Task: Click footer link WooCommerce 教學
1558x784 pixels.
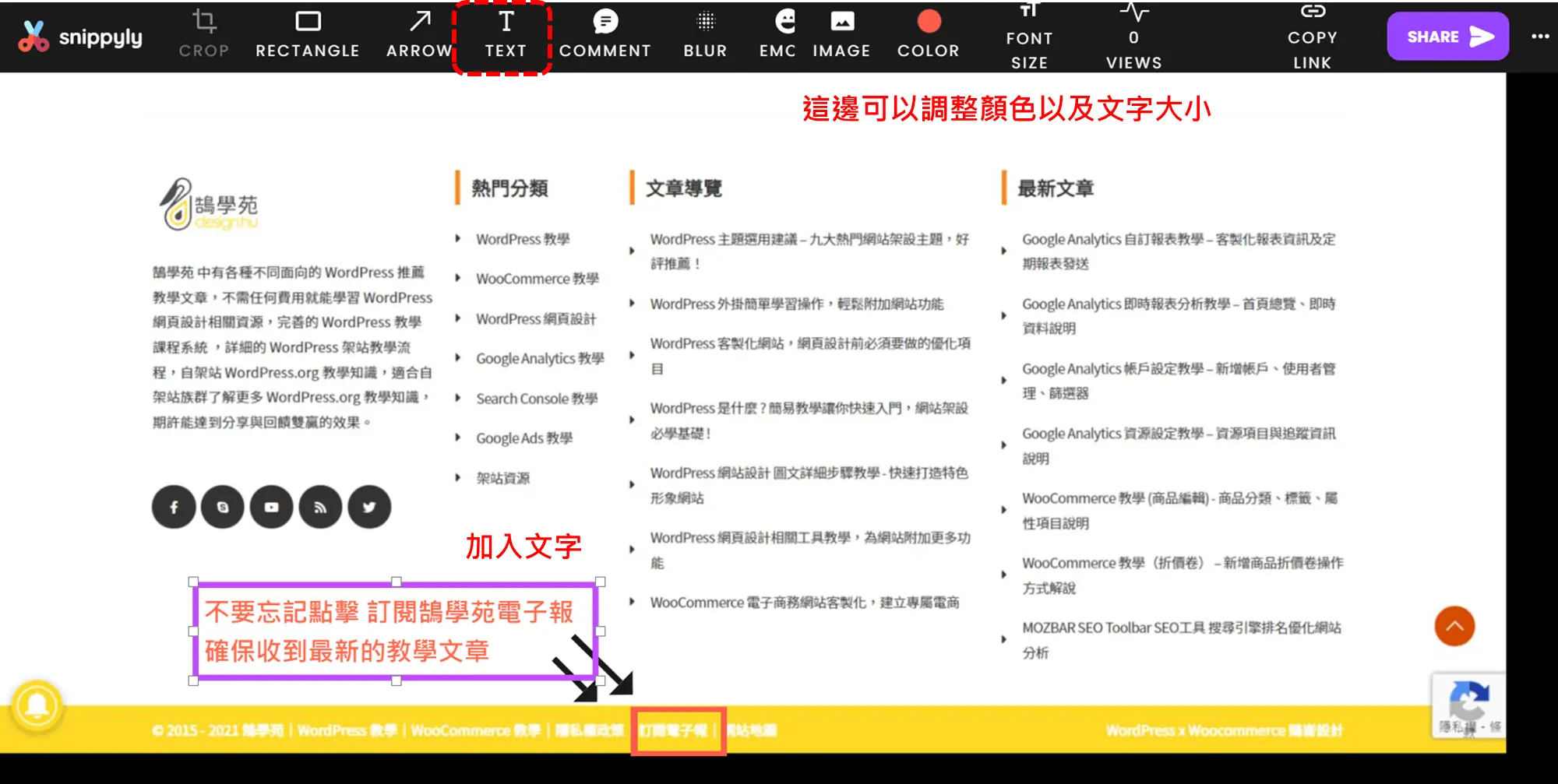Action: click(475, 730)
